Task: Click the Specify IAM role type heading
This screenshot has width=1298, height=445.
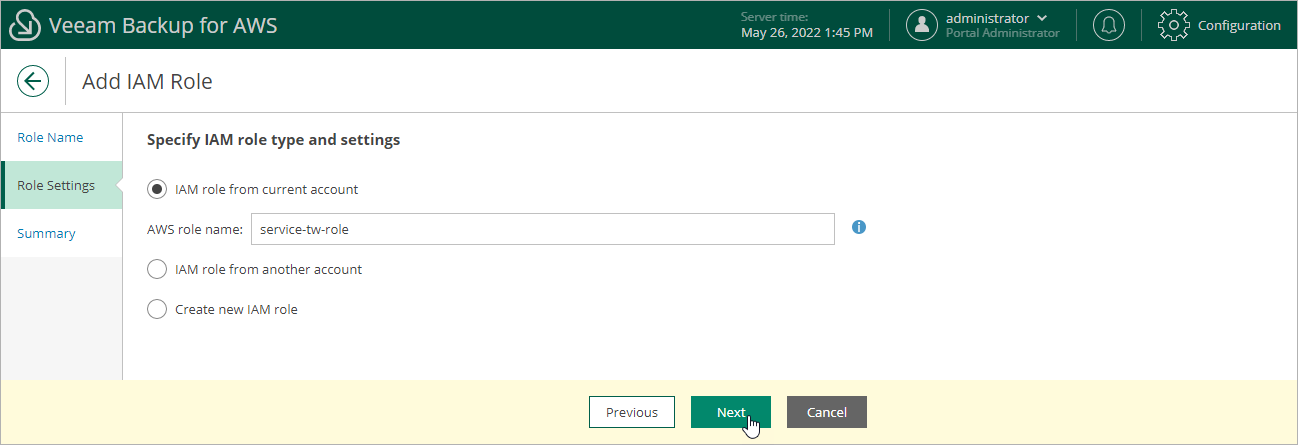Action: pyautogui.click(x=274, y=140)
